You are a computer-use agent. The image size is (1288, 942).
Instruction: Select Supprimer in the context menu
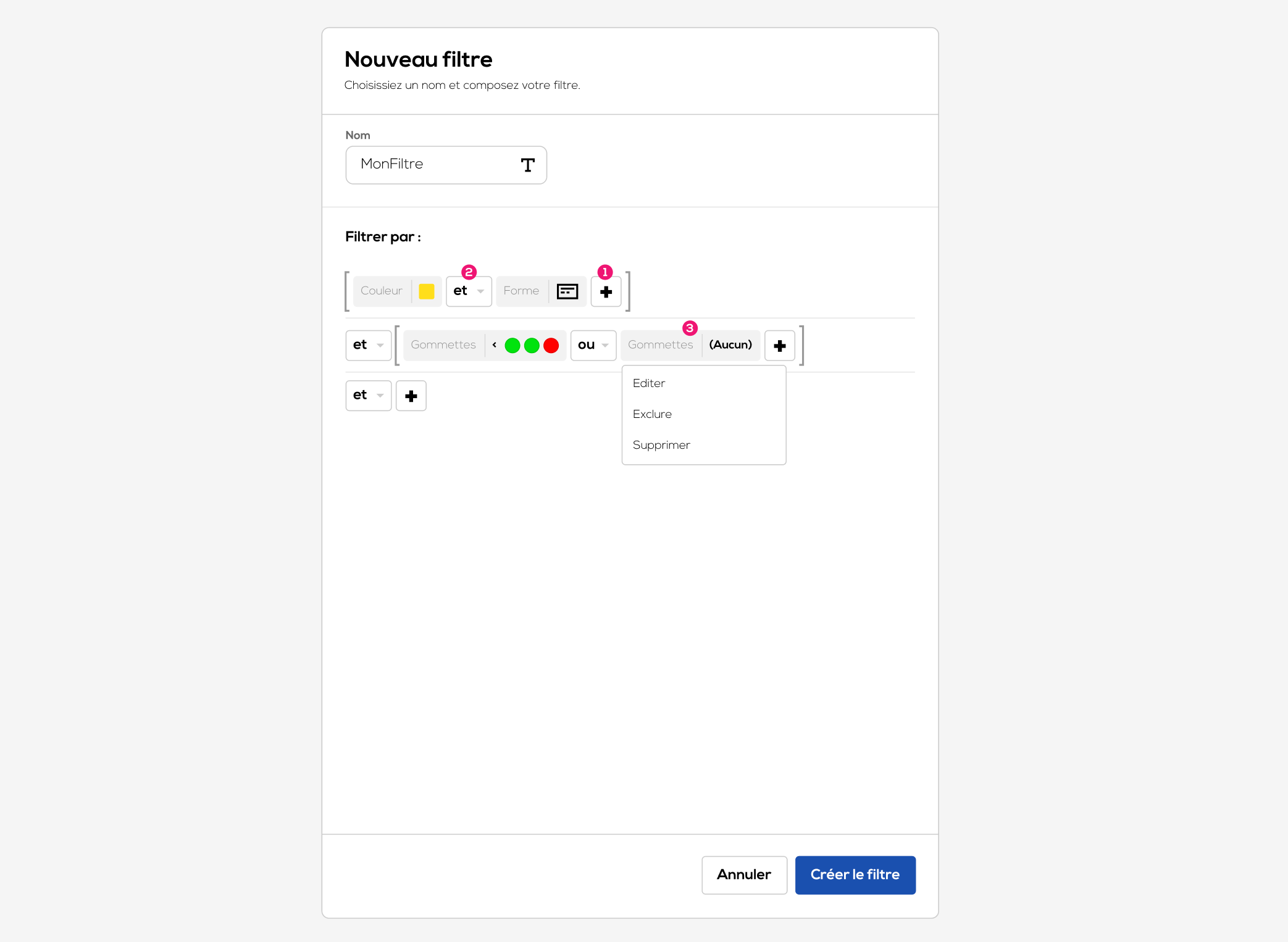pyautogui.click(x=661, y=445)
